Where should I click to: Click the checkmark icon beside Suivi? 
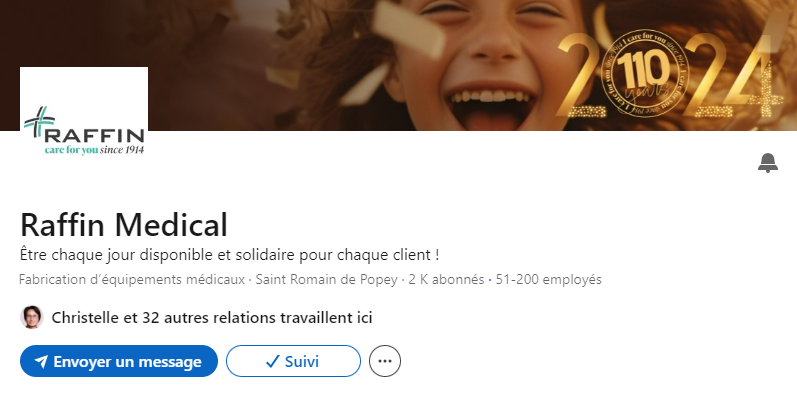[272, 361]
